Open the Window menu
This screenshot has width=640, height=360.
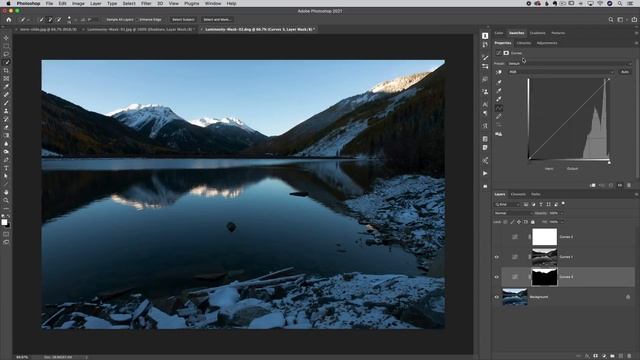click(x=213, y=3)
